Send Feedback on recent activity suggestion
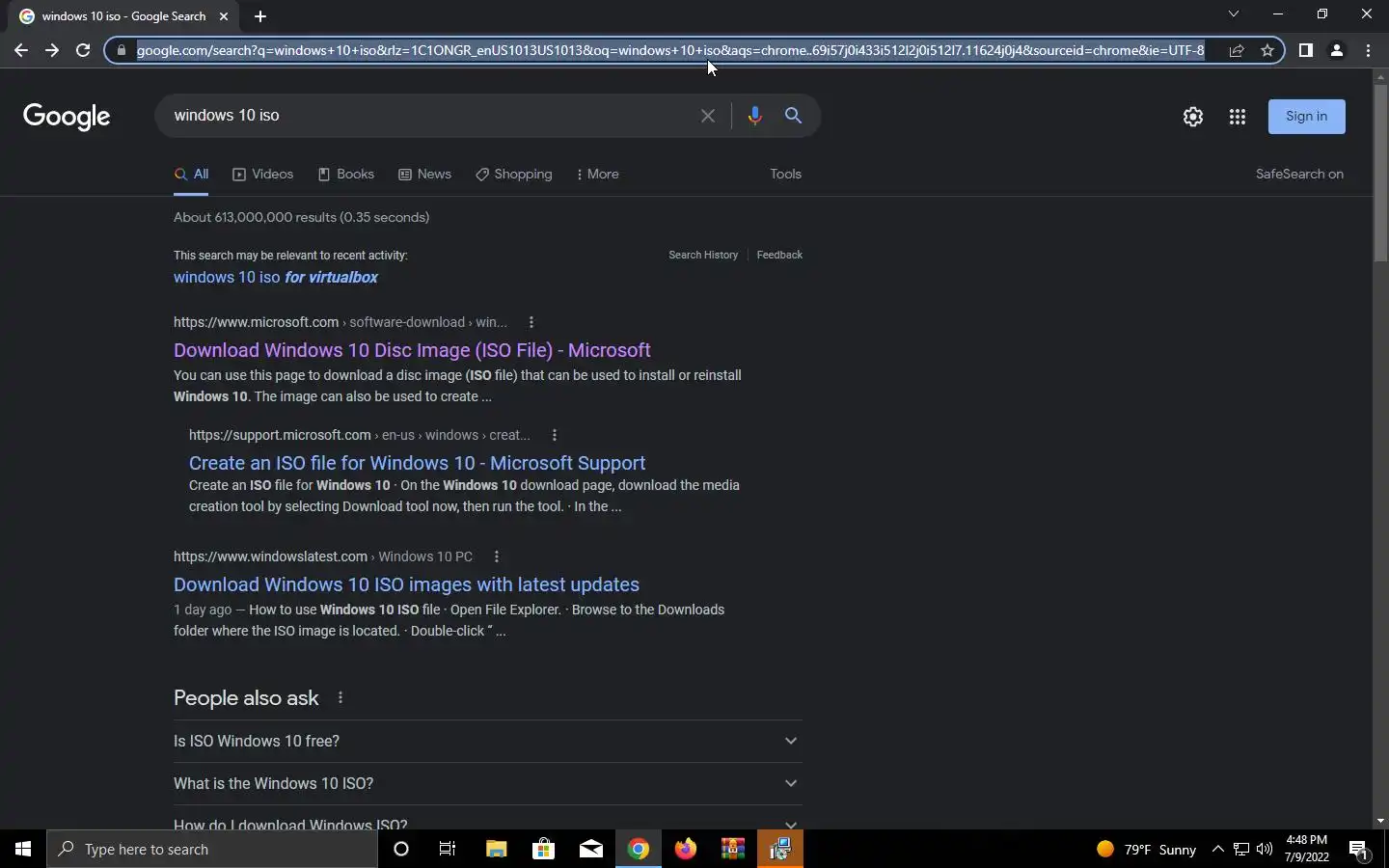Viewport: 1389px width, 868px height. 779,256
